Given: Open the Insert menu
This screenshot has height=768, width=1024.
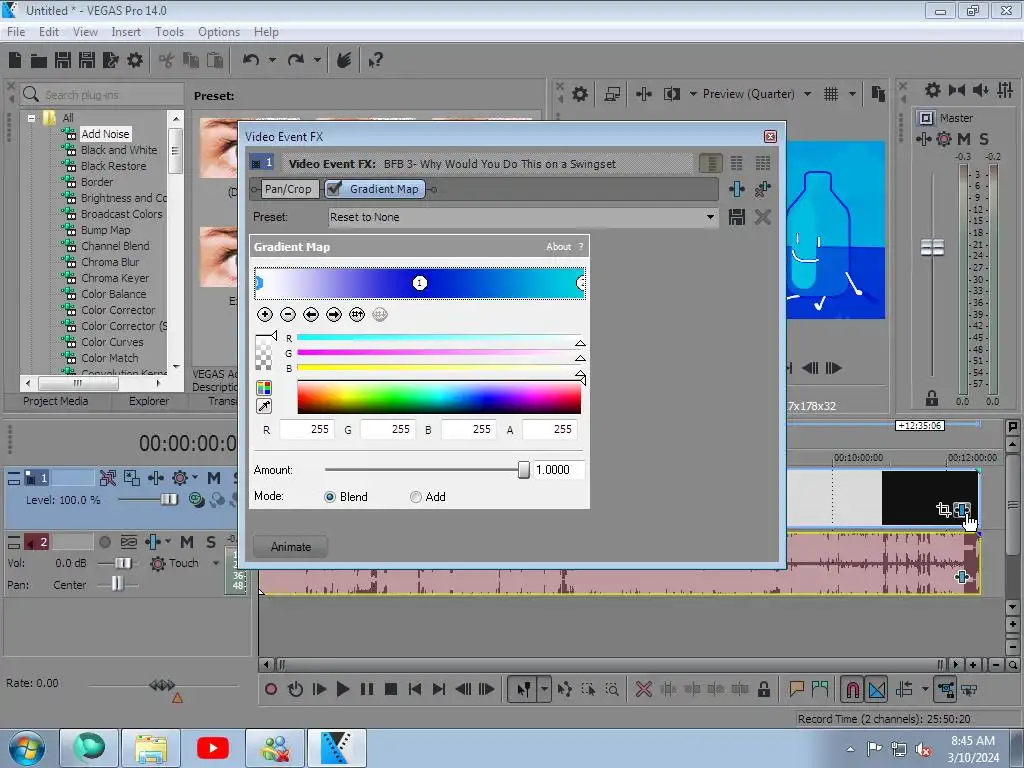Looking at the screenshot, I should pos(126,31).
